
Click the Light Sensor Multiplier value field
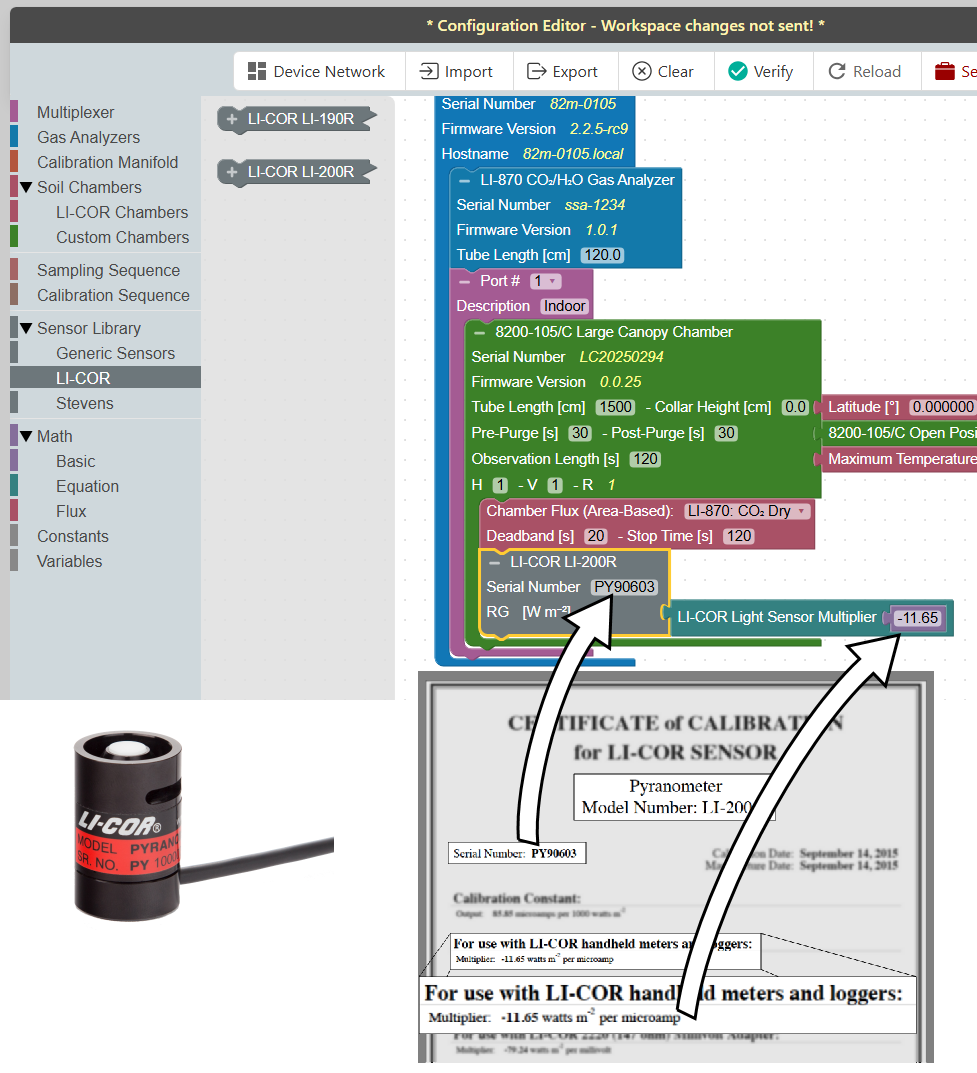[x=917, y=618]
